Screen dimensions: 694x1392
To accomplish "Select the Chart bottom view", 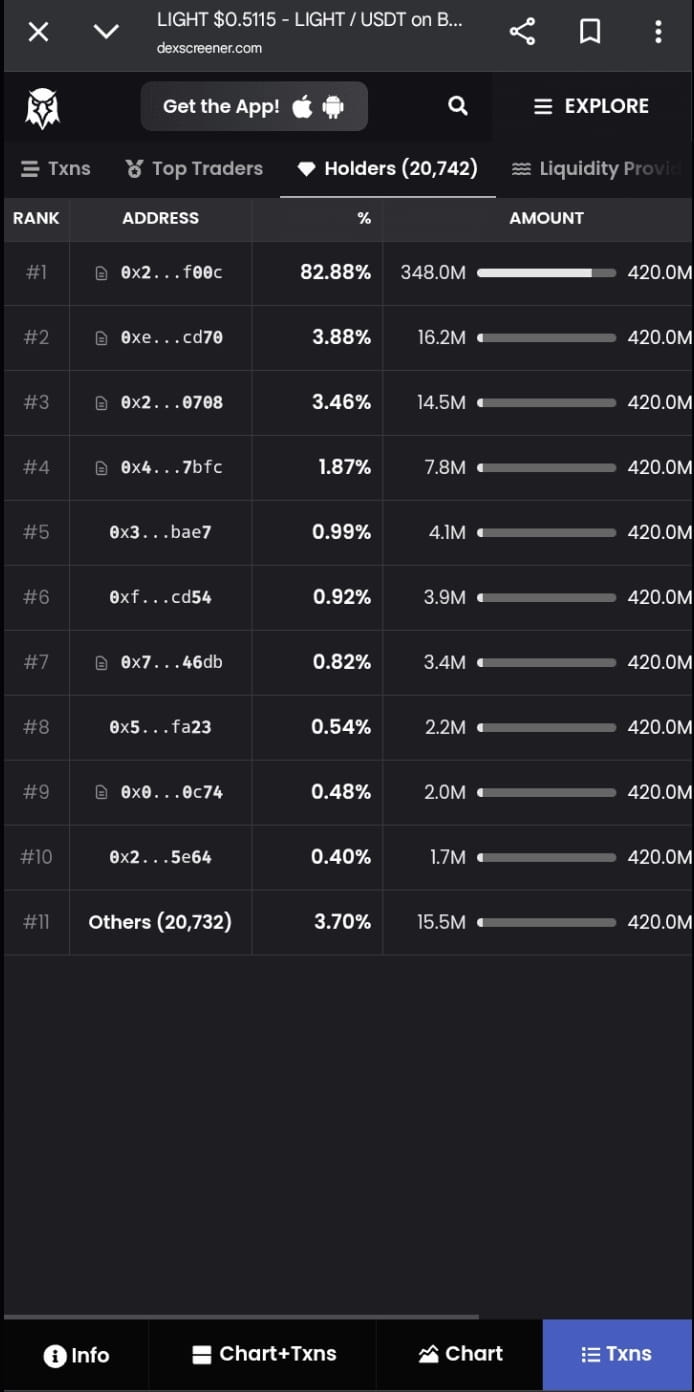I will pos(460,1355).
